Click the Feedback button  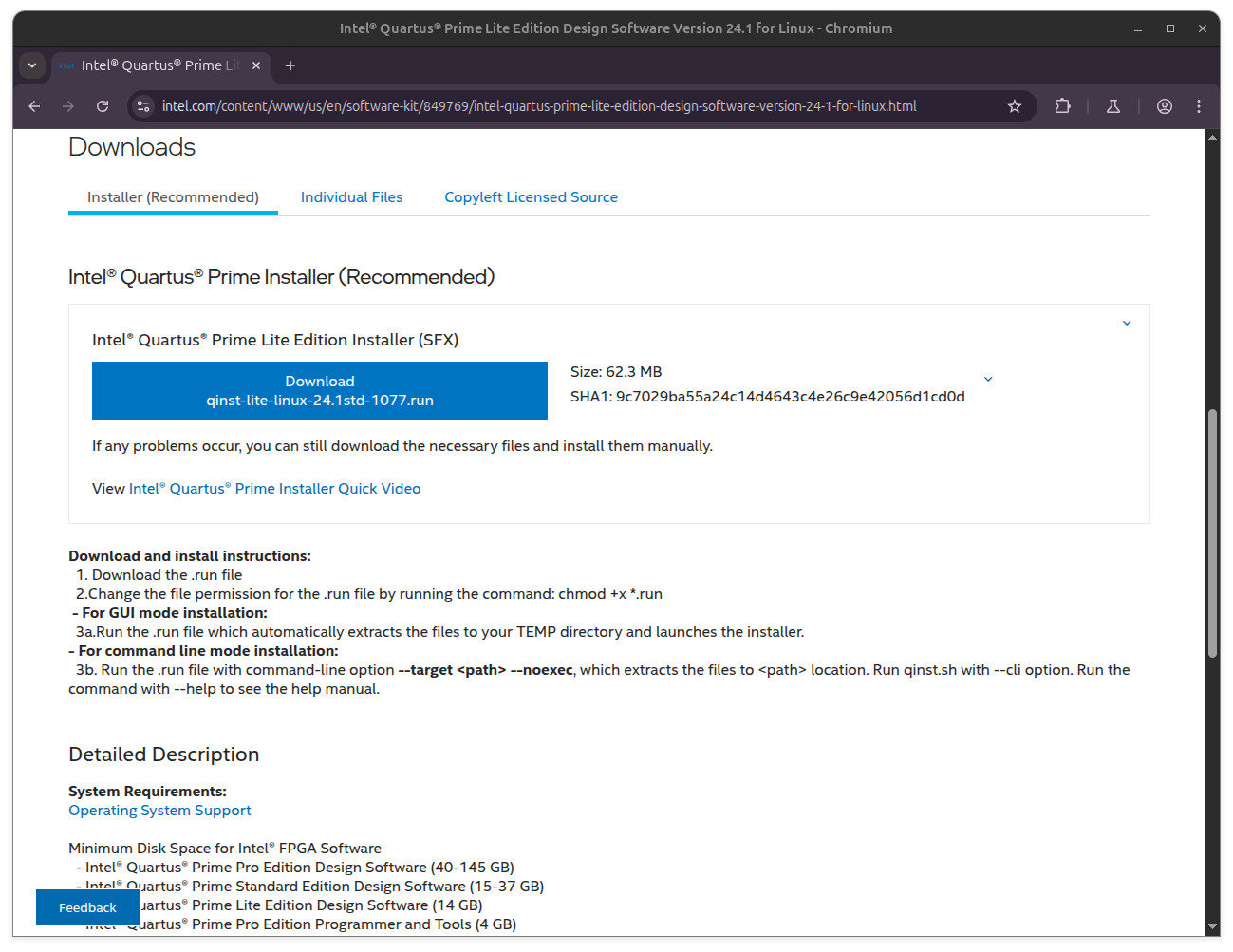[x=87, y=907]
